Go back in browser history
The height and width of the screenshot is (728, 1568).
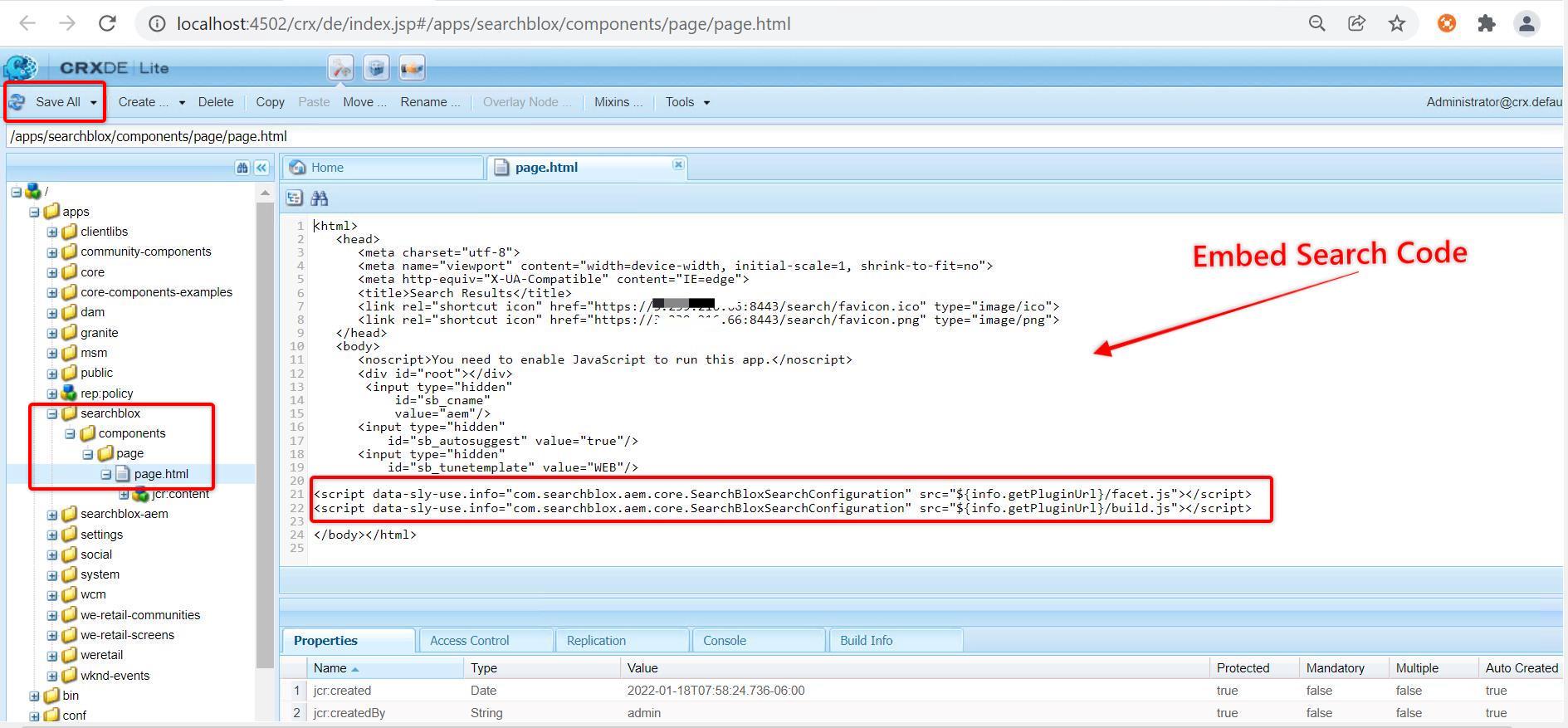click(x=27, y=24)
